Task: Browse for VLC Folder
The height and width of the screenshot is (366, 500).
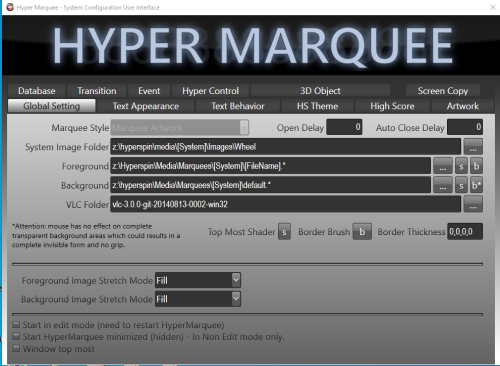Action: 473,204
